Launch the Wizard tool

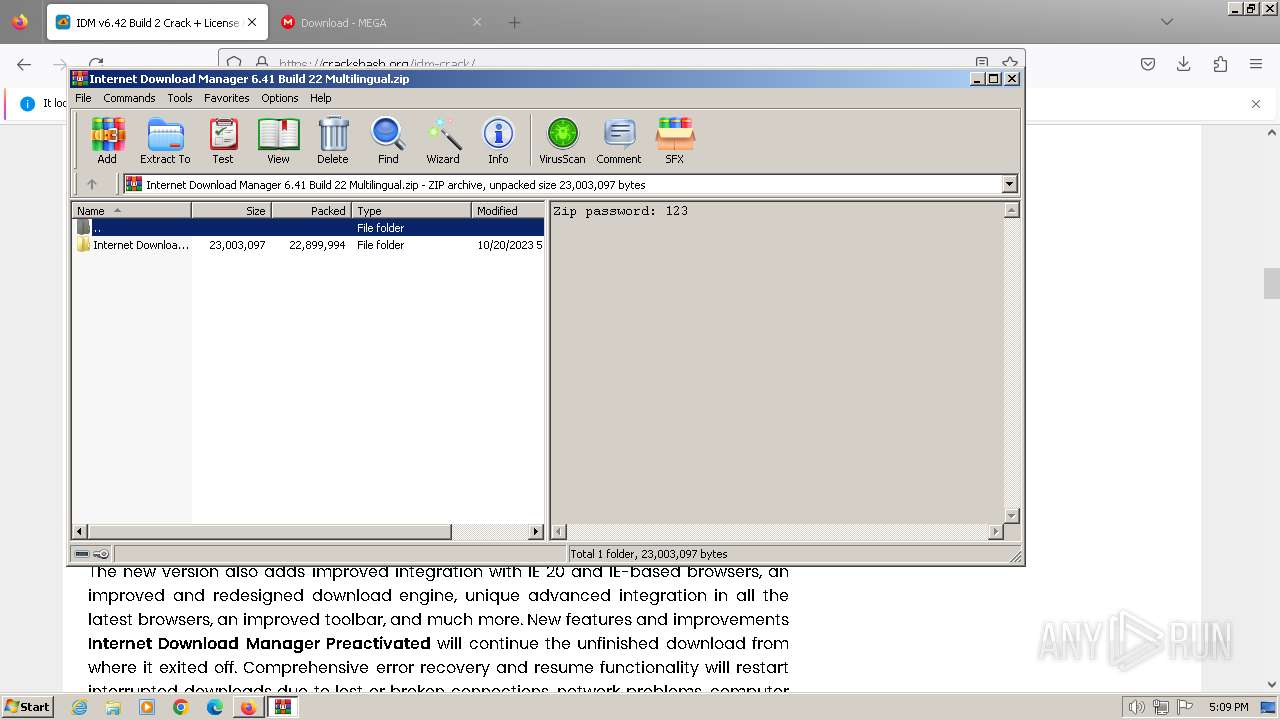pos(443,140)
